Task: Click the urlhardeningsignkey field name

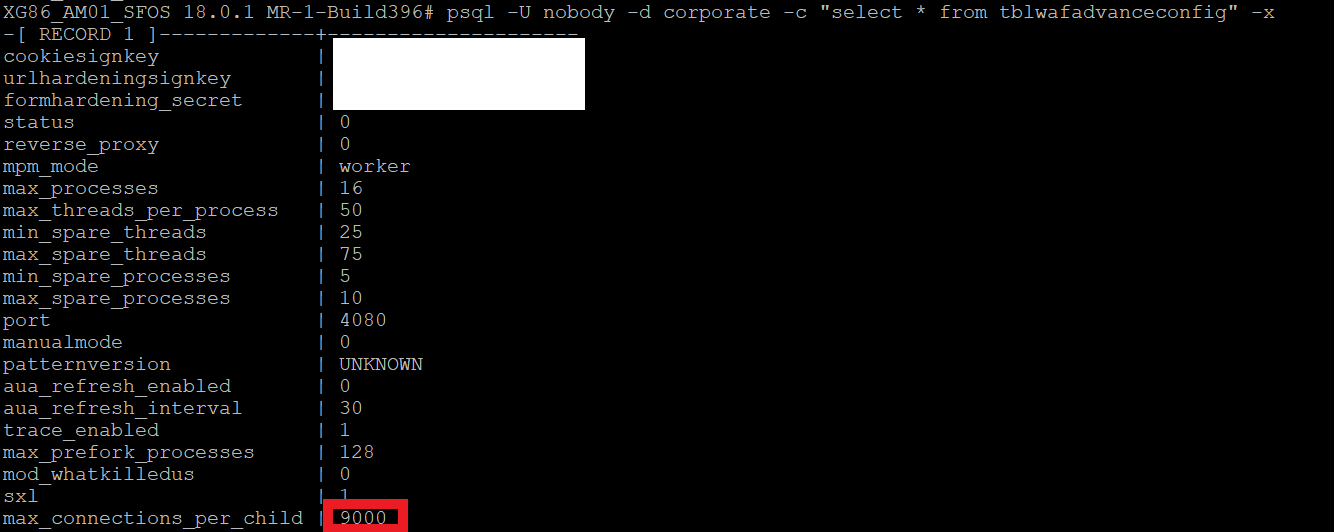Action: click(x=117, y=78)
